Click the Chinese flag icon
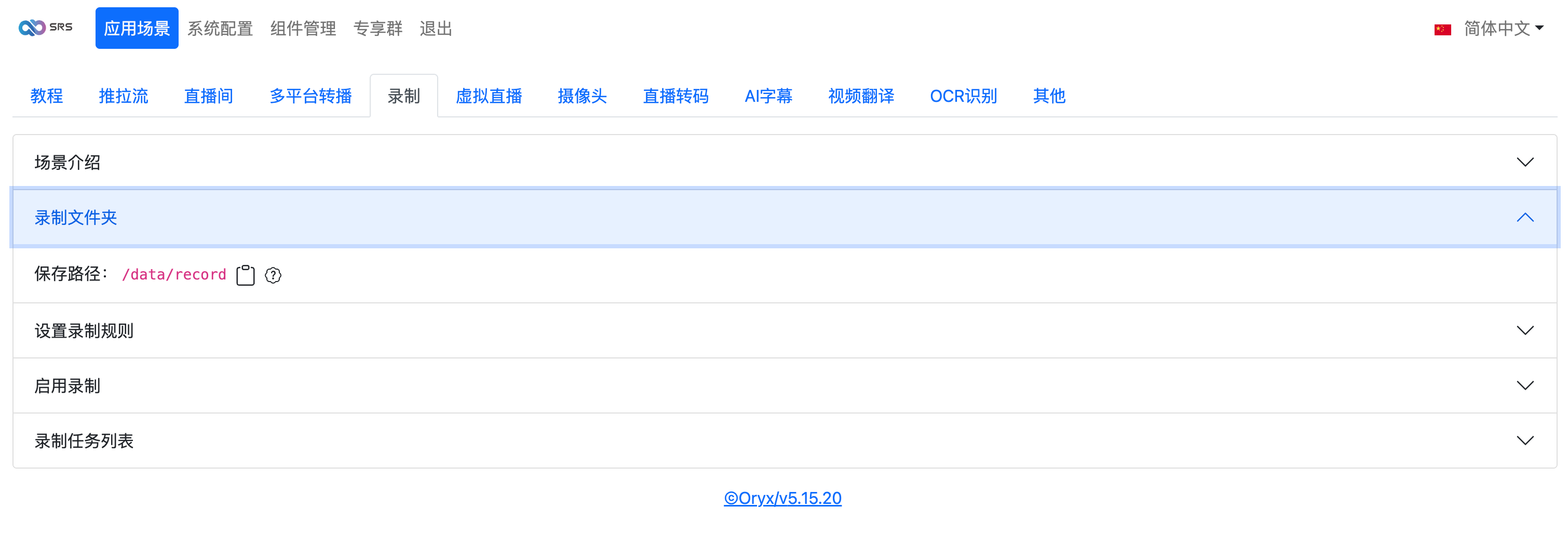 pyautogui.click(x=1442, y=29)
